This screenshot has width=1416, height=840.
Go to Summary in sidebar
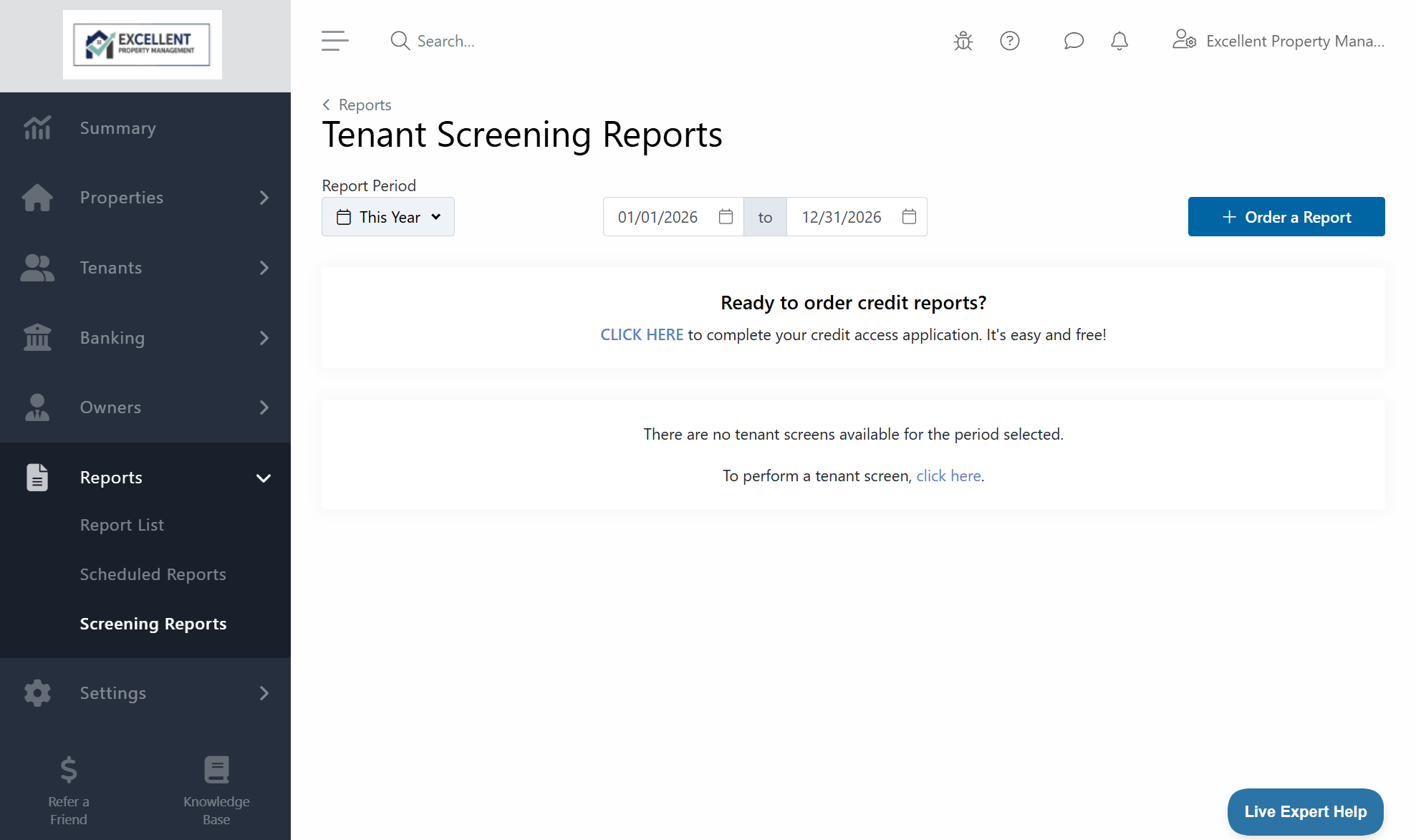[x=117, y=128]
